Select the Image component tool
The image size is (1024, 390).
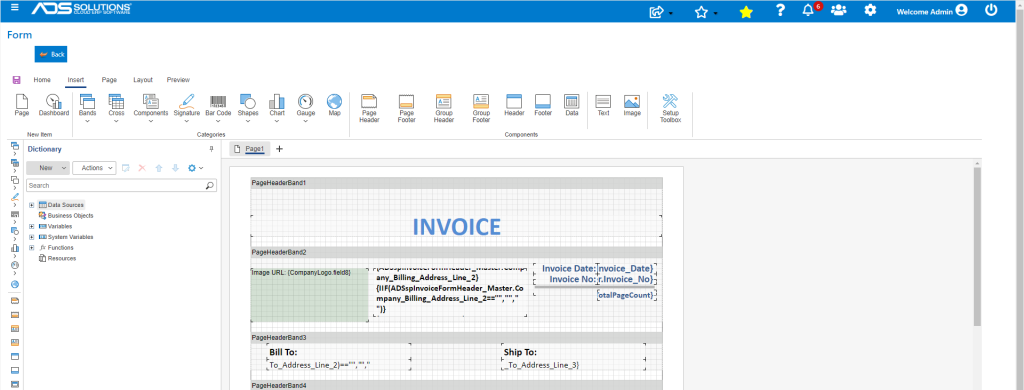[632, 106]
